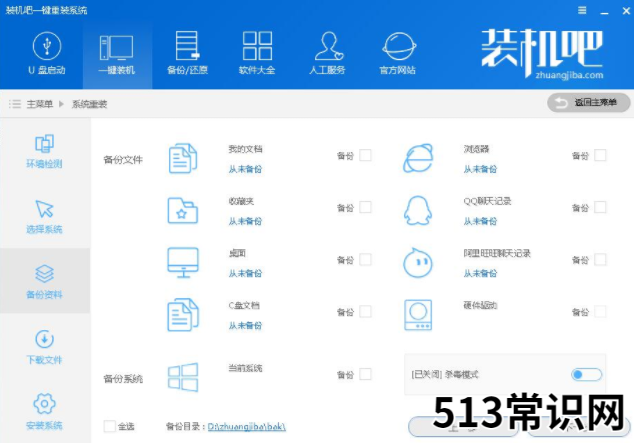Check backup box for 收藏夹
Viewport: 634px width, 443px height.
point(365,207)
